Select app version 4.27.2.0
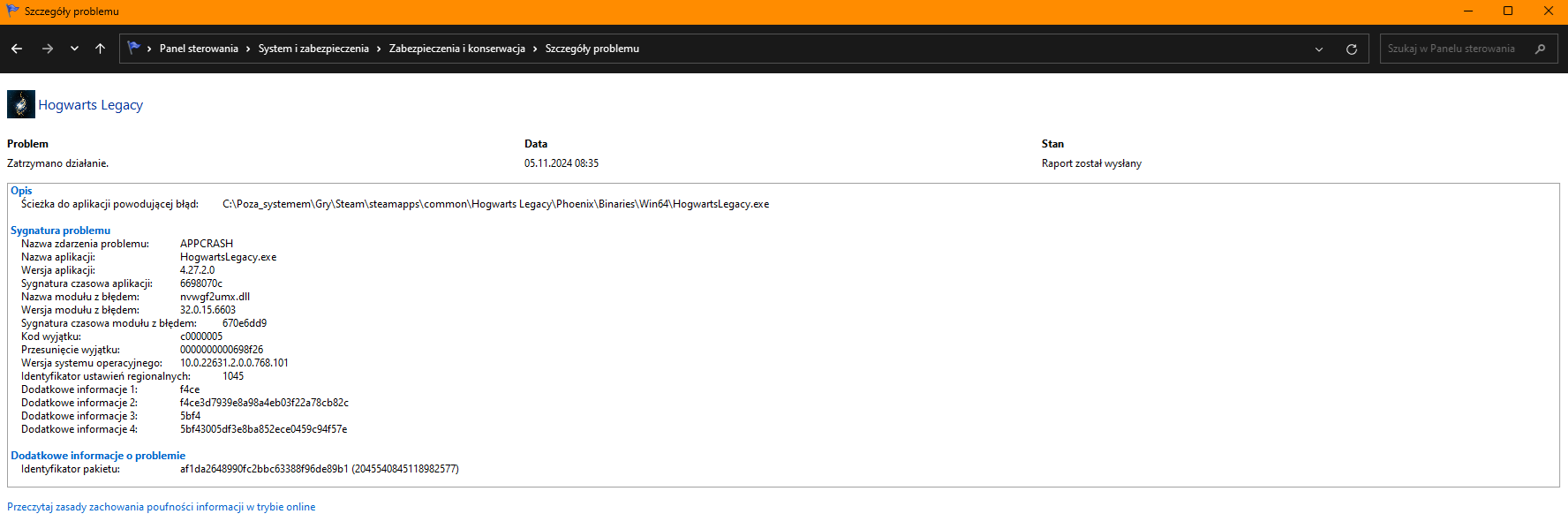The height and width of the screenshot is (529, 1568). [x=197, y=270]
